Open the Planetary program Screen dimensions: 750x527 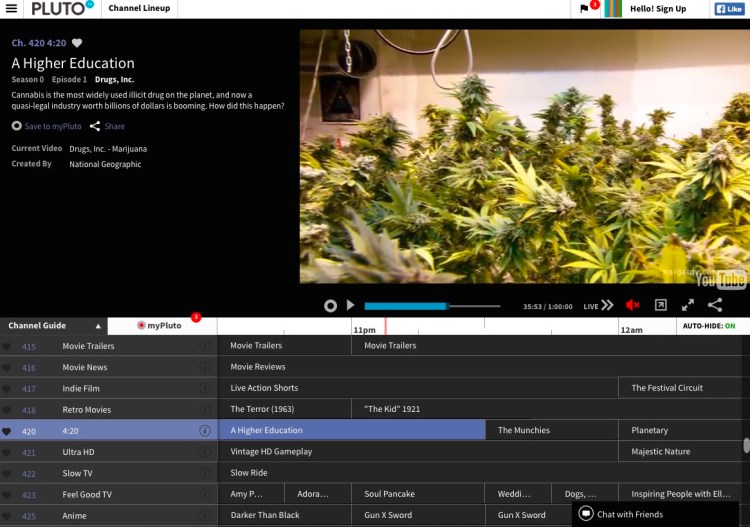click(x=680, y=430)
